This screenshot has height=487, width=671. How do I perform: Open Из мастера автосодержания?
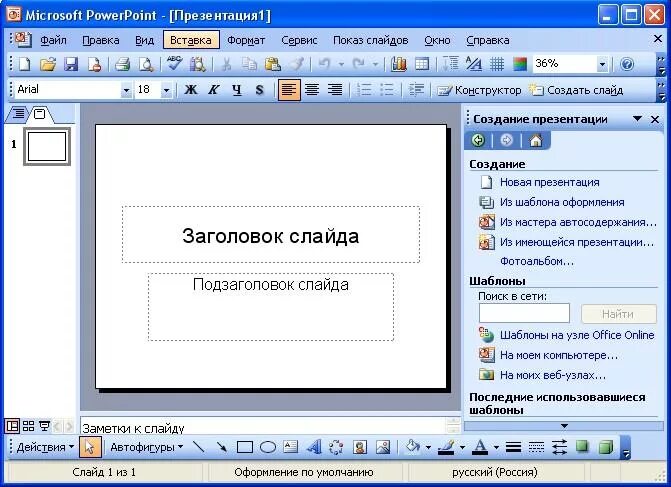[578, 222]
